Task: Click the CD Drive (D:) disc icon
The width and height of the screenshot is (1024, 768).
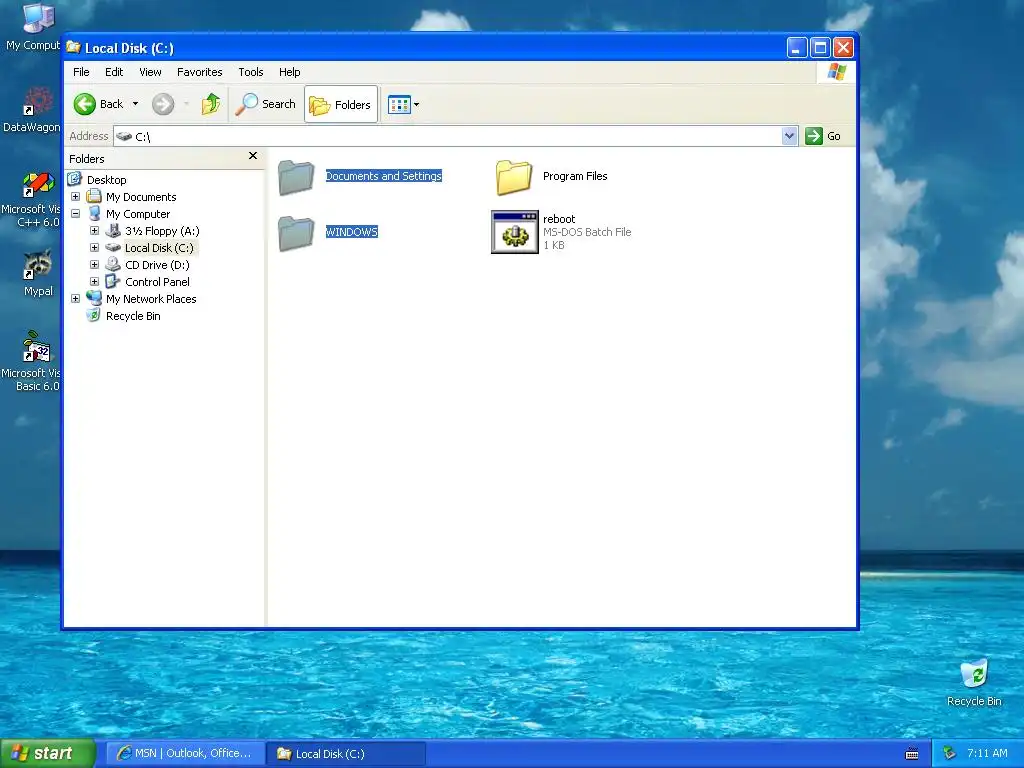Action: [x=113, y=264]
